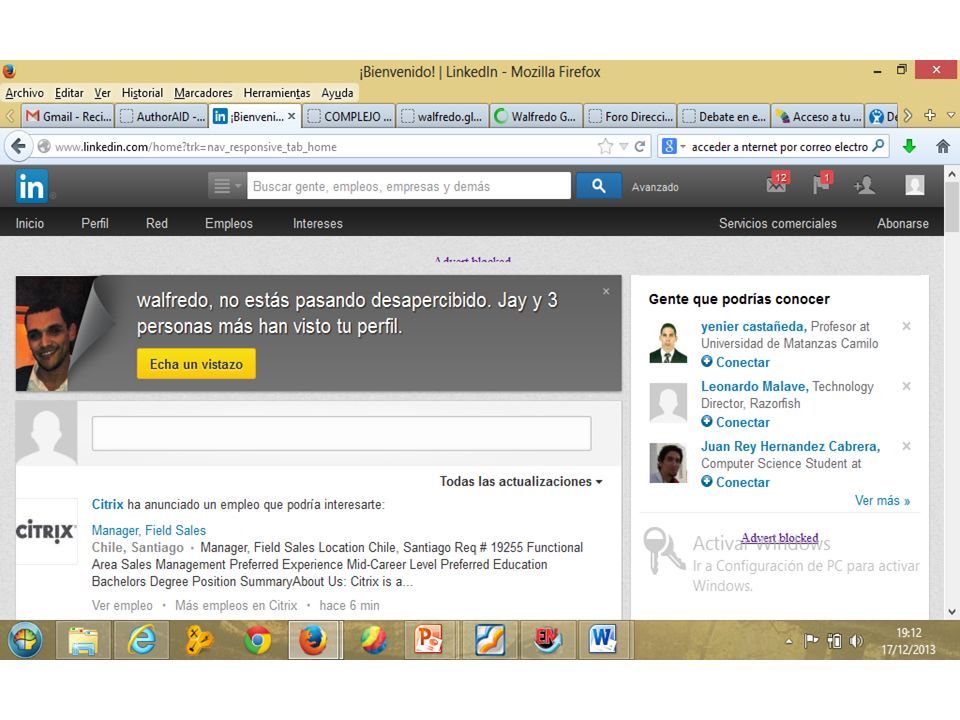The image size is (960, 720).
Task: Click the add connections icon
Action: pos(864,185)
